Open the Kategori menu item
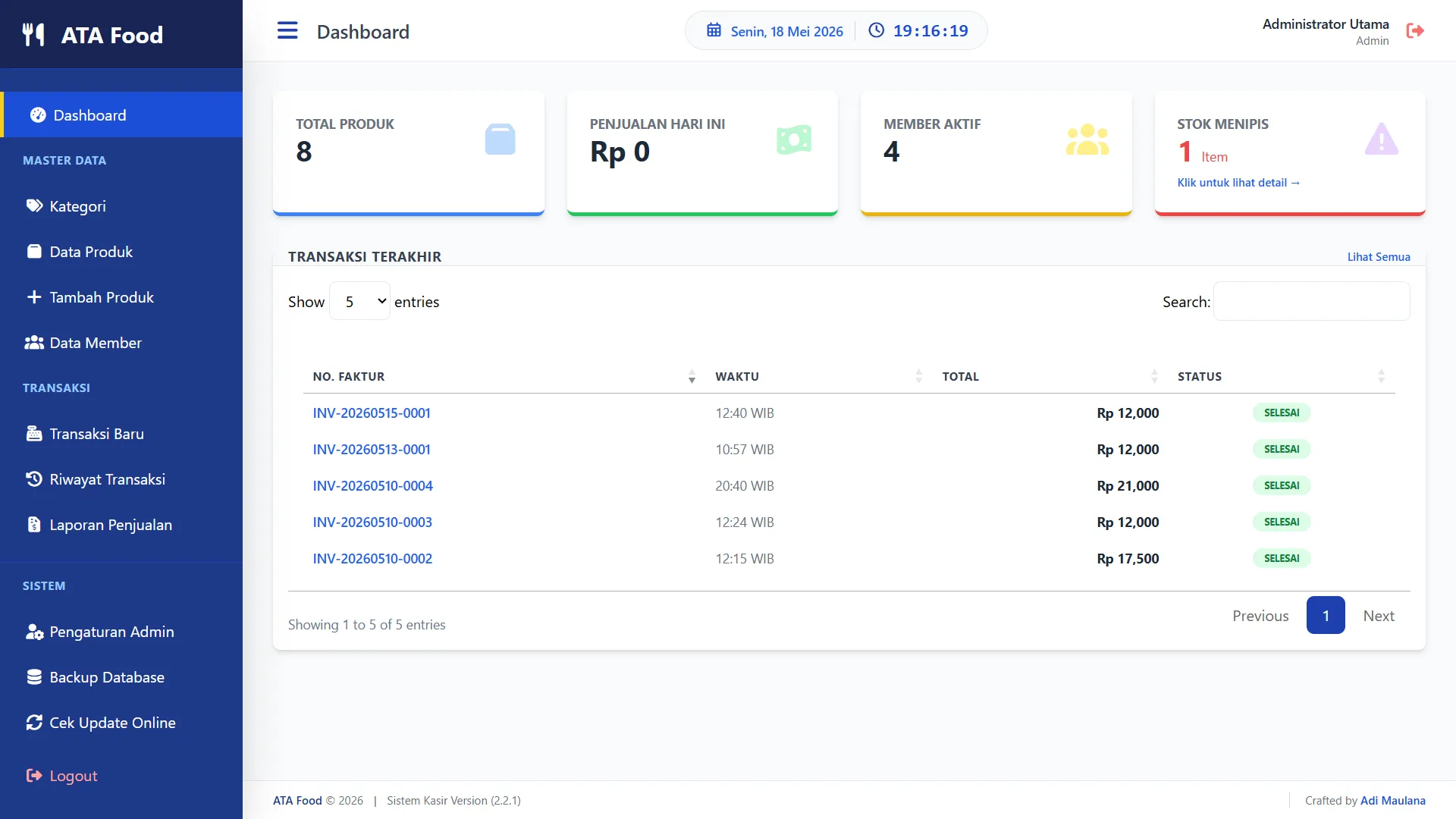This screenshot has width=1456, height=819. (121, 206)
